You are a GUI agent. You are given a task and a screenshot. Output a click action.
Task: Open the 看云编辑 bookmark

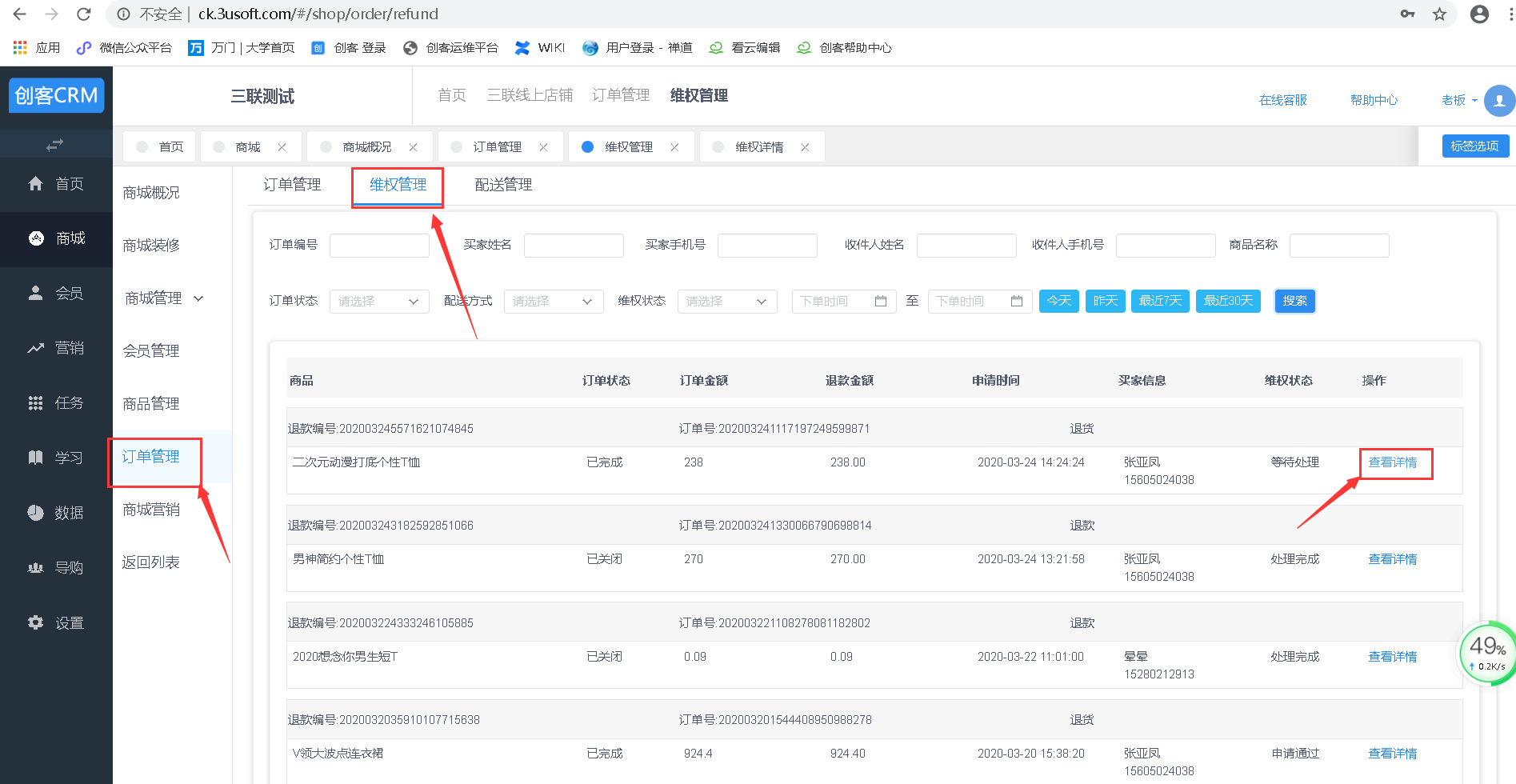point(745,48)
